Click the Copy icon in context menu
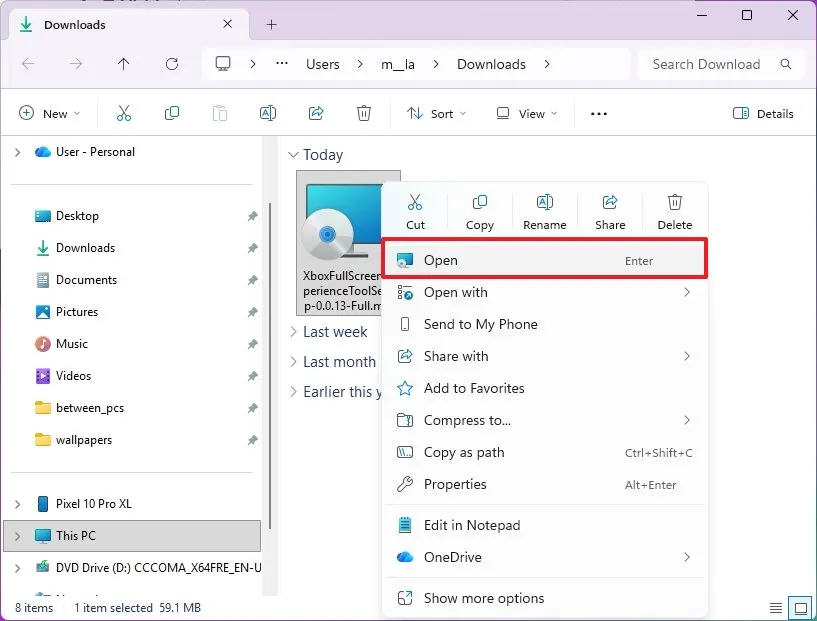817x621 pixels. (480, 211)
